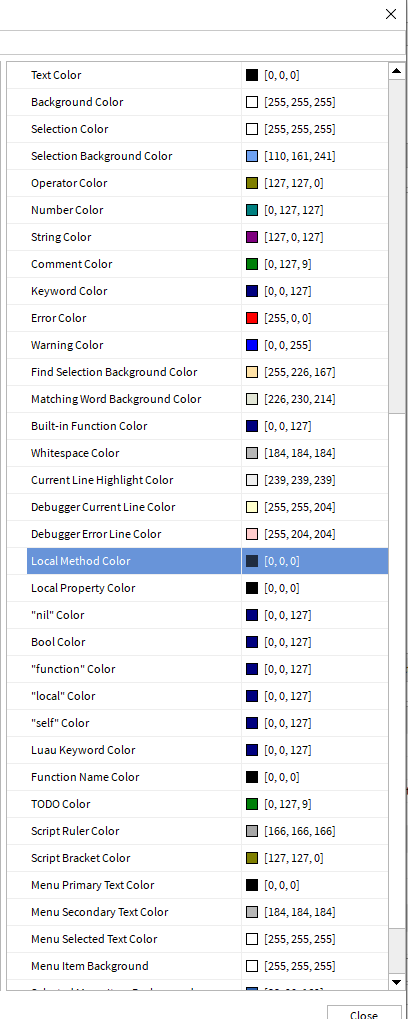
Task: Click the "function" Color swatch
Action: click(252, 669)
